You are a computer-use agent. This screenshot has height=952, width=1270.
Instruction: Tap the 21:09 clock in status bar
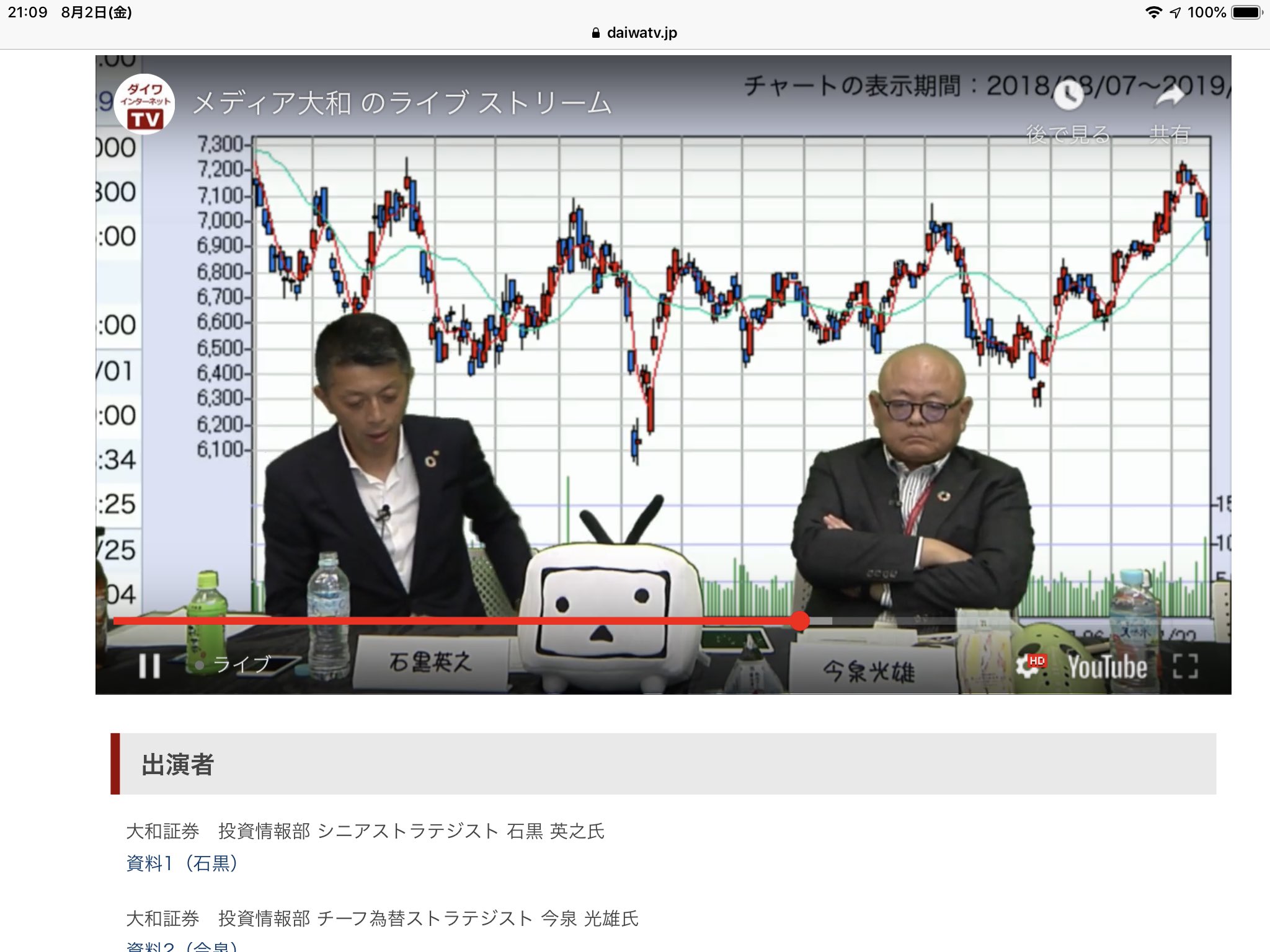tap(28, 12)
